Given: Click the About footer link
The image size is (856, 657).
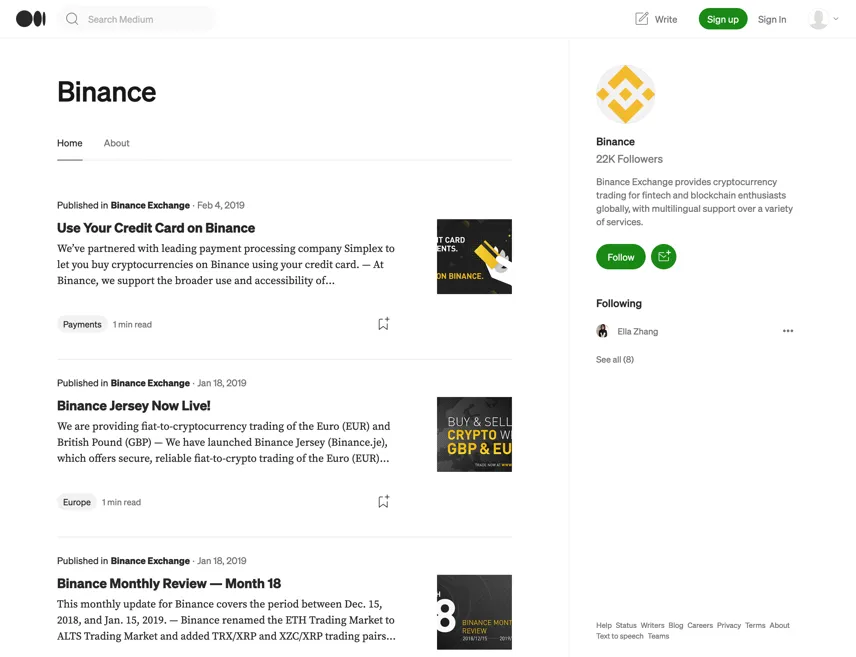Looking at the screenshot, I should click(x=780, y=625).
